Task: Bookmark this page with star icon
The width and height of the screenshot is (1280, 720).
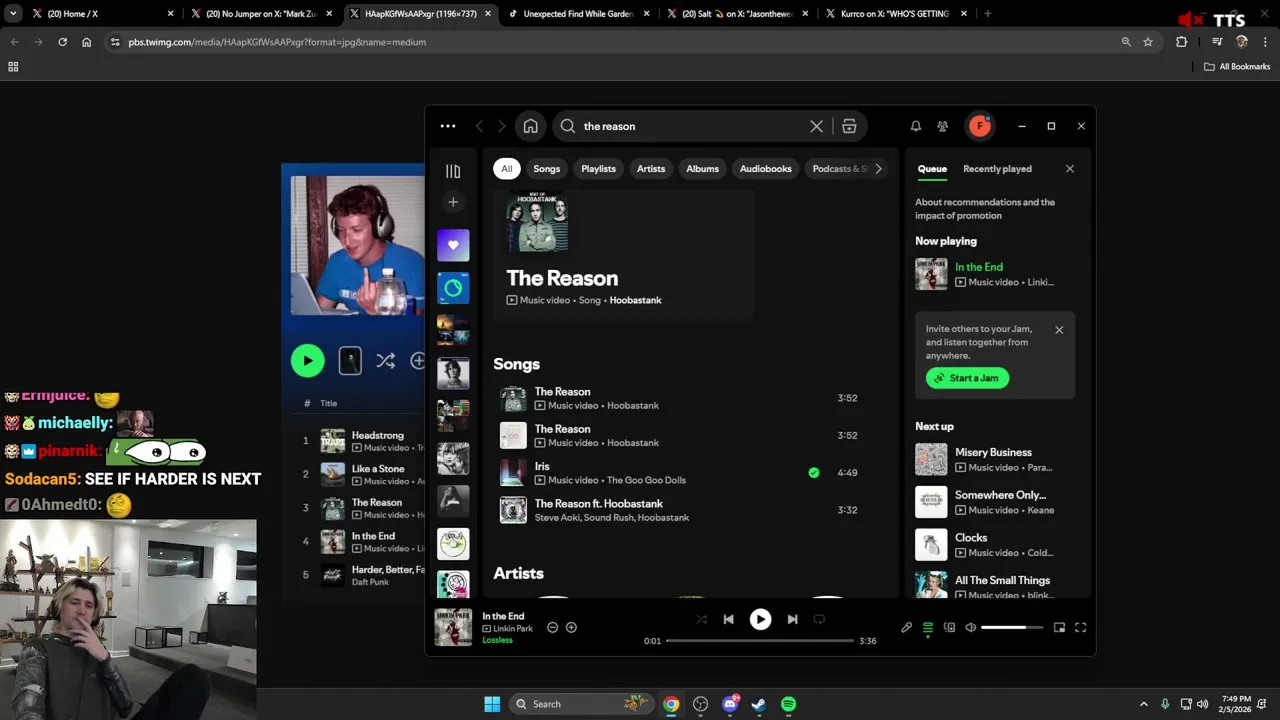Action: coord(1148,42)
